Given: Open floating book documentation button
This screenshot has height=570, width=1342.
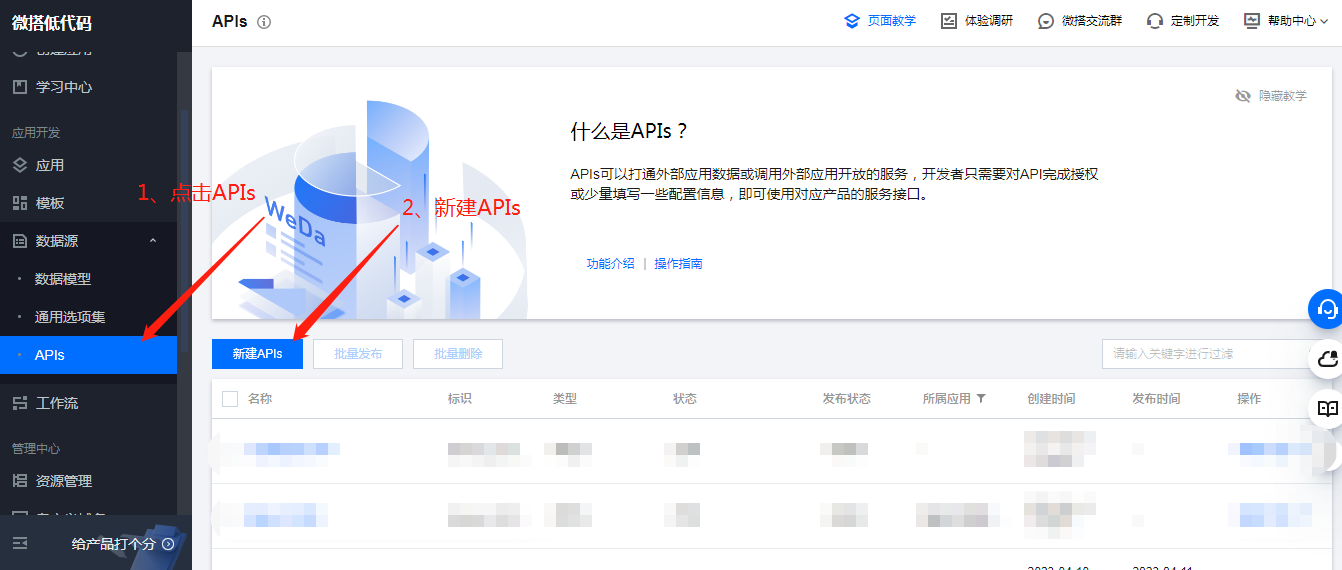Looking at the screenshot, I should [x=1327, y=408].
